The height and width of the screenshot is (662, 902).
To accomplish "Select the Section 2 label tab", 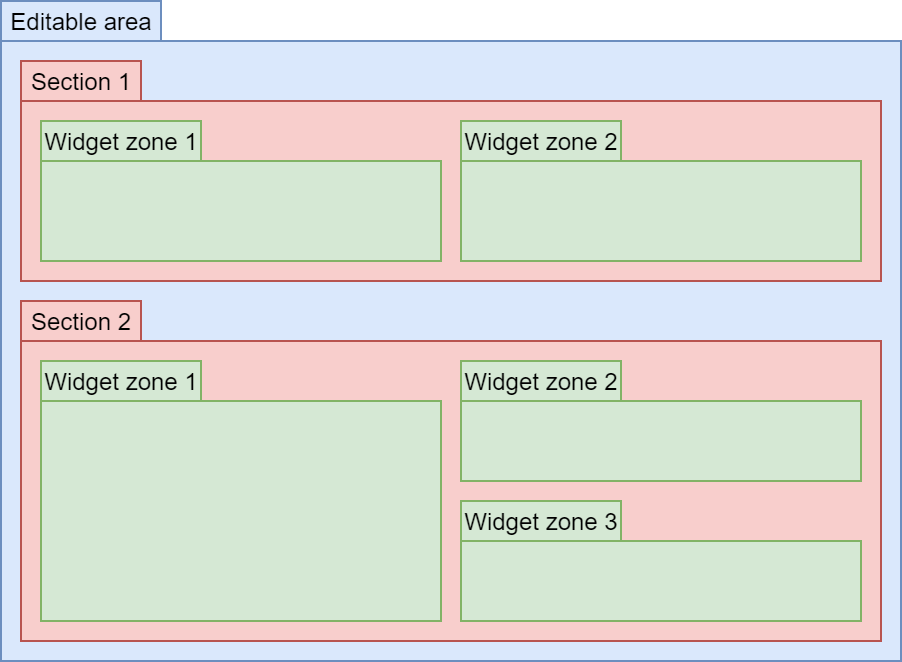I will coord(81,322).
